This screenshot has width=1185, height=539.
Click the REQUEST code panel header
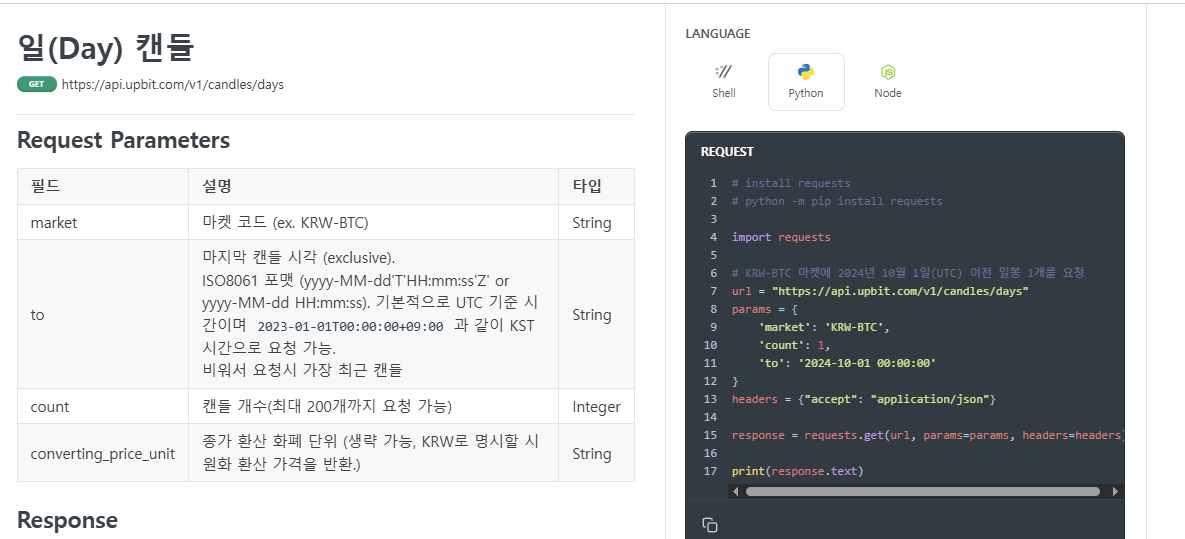pos(727,151)
